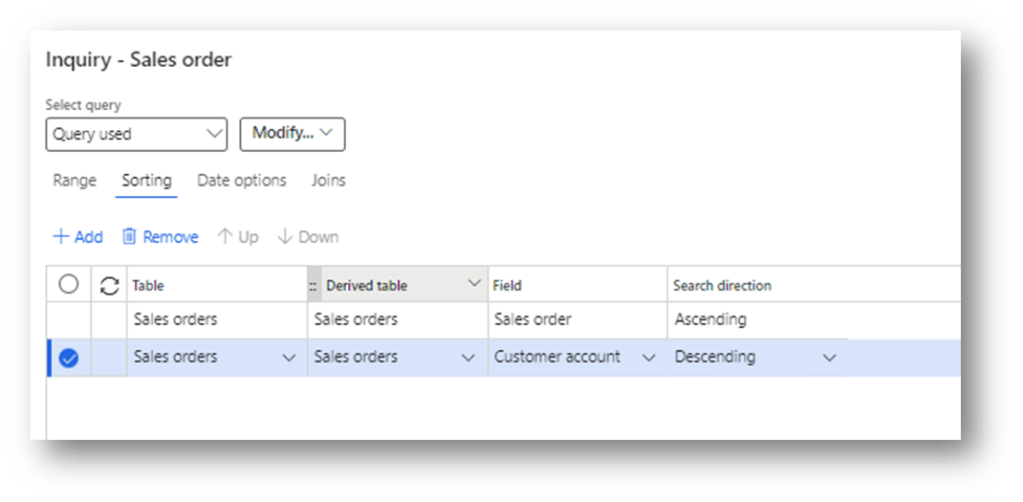Click the Derived table column grip handle
This screenshot has width=1023, height=502.
pos(313,285)
